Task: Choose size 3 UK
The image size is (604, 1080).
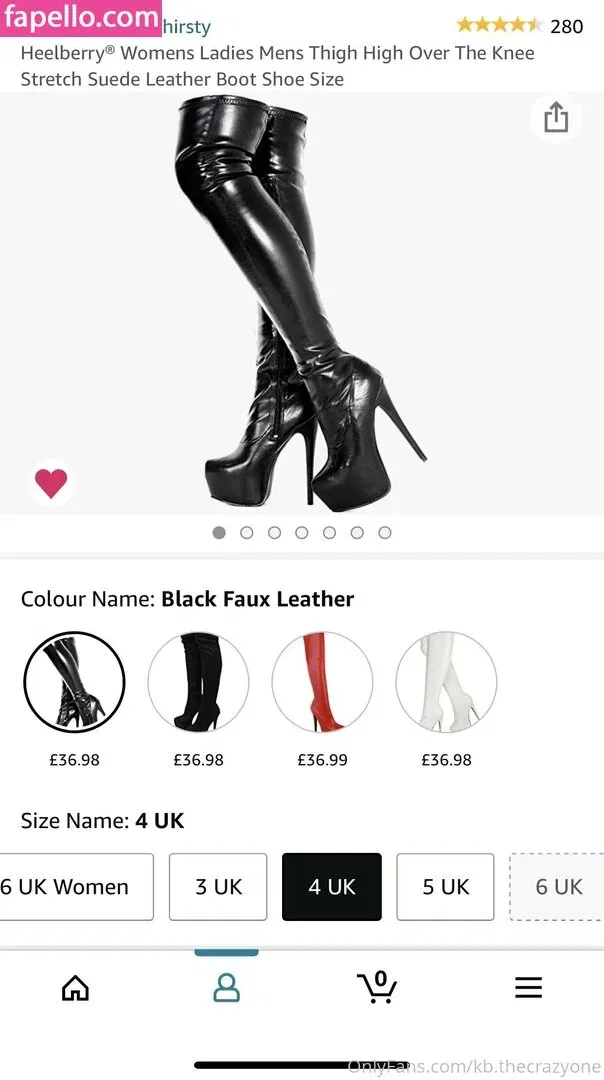Action: click(218, 887)
